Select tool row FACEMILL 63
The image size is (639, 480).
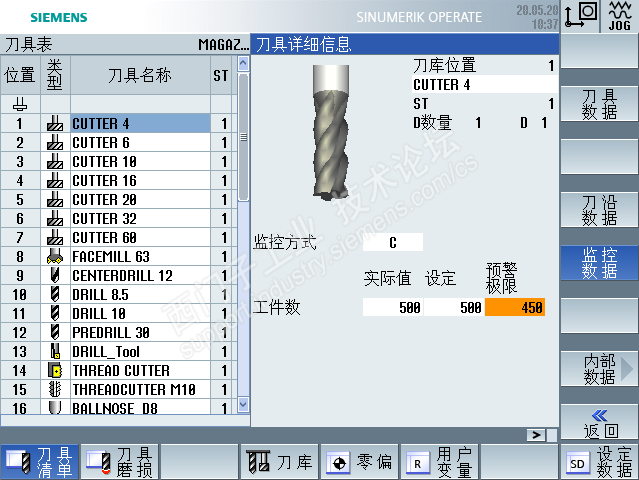pyautogui.click(x=141, y=257)
